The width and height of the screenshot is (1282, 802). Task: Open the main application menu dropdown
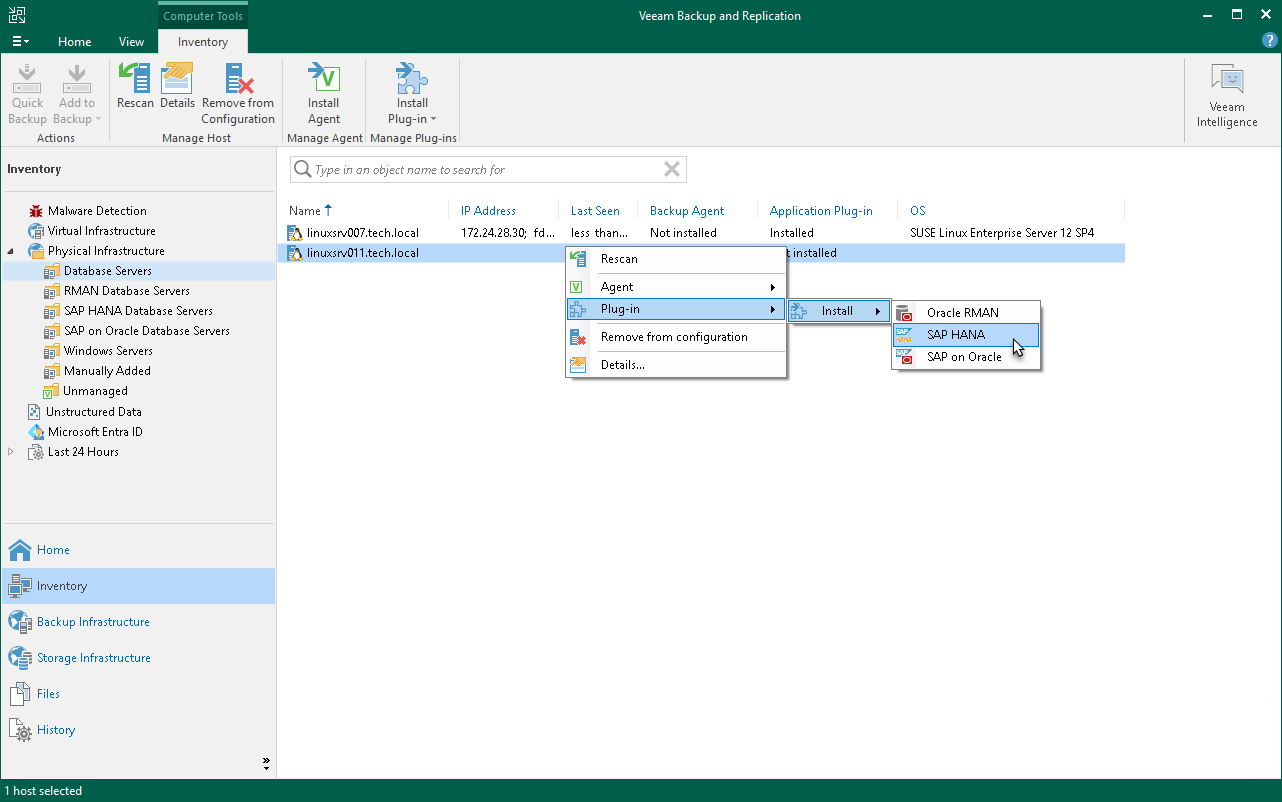point(20,42)
